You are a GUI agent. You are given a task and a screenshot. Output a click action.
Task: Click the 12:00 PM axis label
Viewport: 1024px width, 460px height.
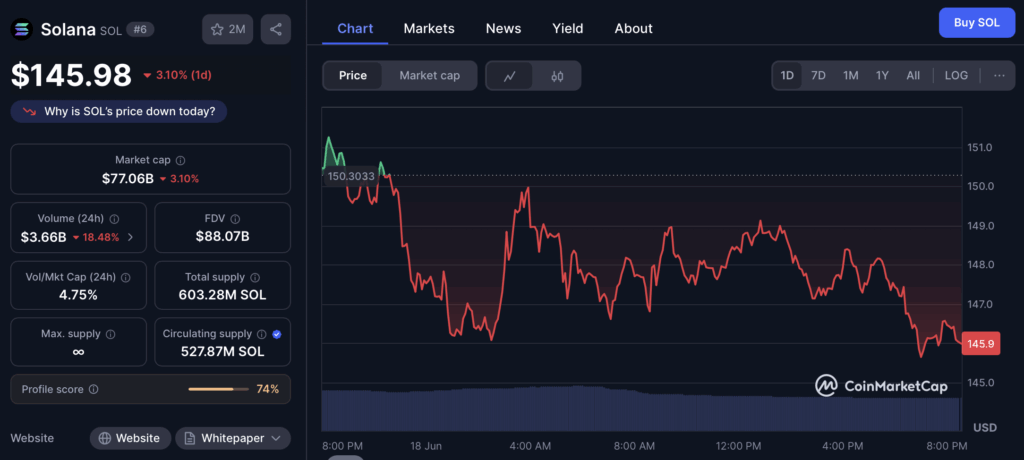pos(738,446)
